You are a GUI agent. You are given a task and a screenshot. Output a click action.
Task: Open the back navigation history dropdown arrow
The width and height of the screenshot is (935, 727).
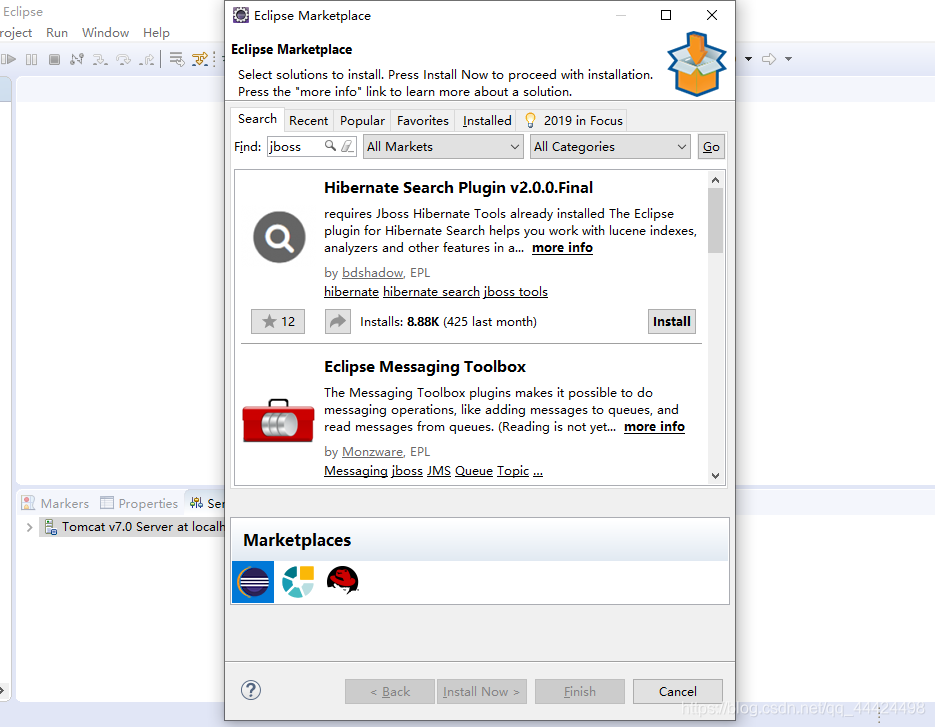[748, 59]
